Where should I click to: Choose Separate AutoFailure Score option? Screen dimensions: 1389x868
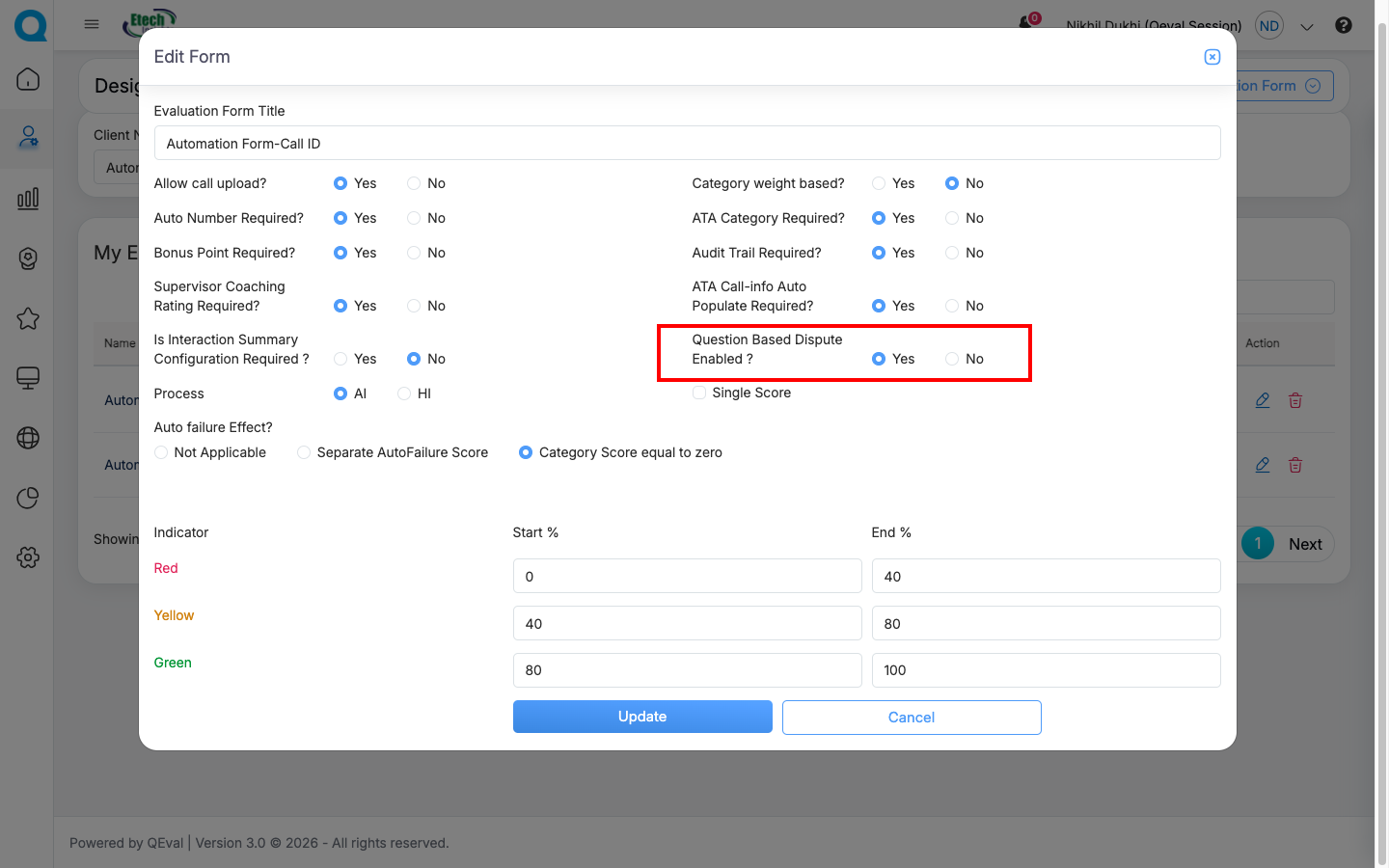coord(304,452)
